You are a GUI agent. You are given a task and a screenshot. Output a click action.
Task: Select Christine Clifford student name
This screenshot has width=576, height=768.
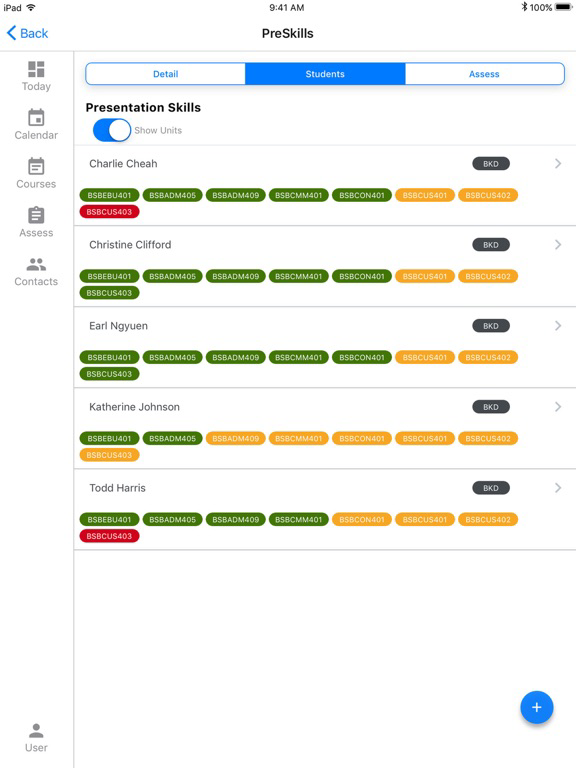coord(130,245)
